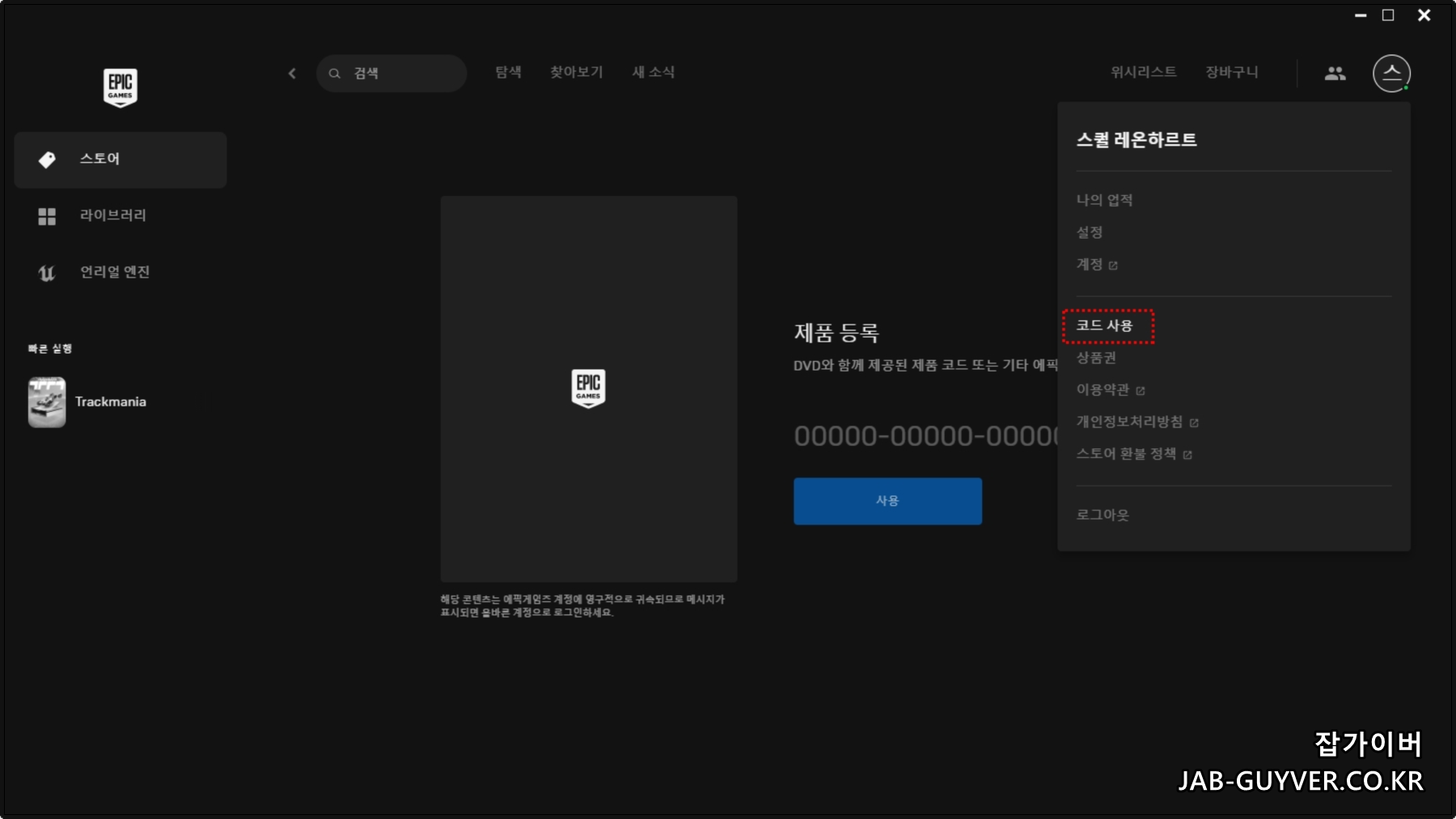
Task: Select 코드 사용 redeem code
Action: 1104,325
